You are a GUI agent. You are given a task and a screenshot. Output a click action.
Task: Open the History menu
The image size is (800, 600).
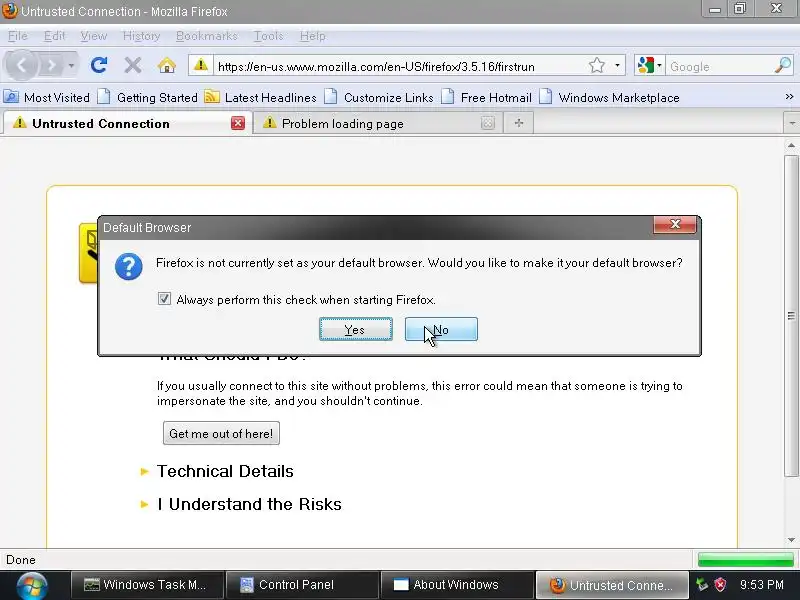click(x=141, y=36)
